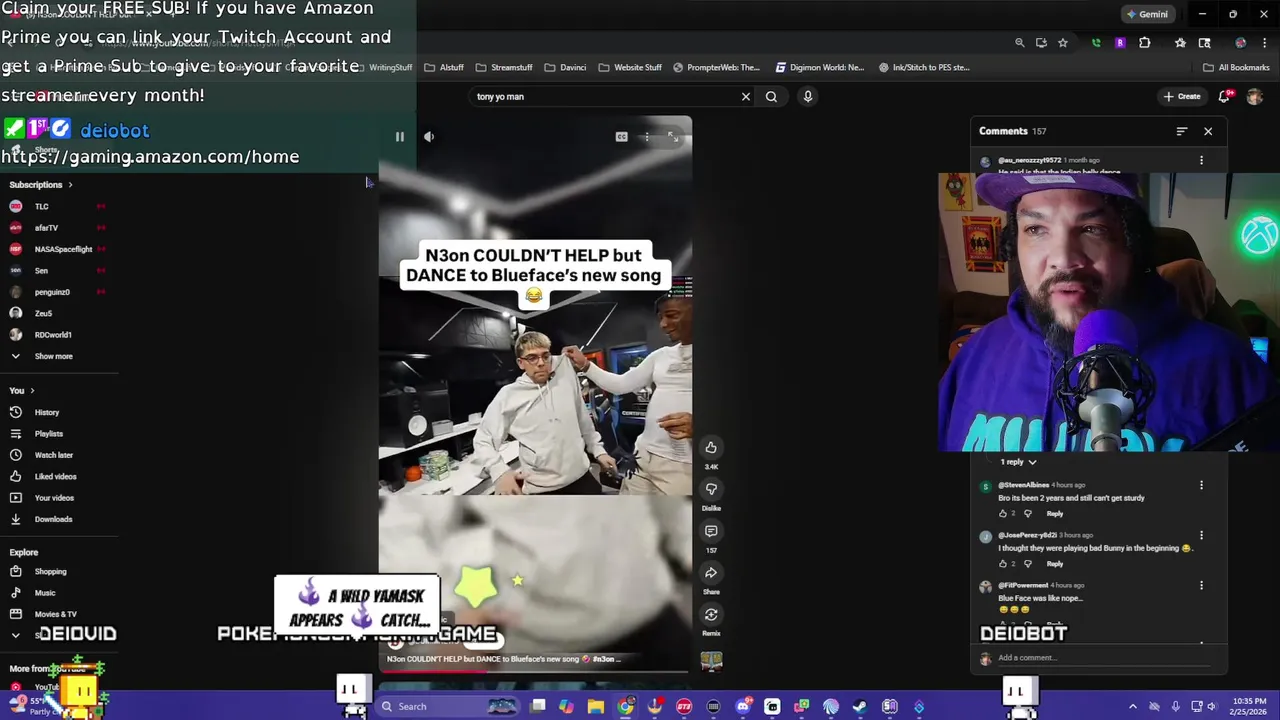Submit search with magnifier button
1280x720 pixels.
[x=771, y=97]
